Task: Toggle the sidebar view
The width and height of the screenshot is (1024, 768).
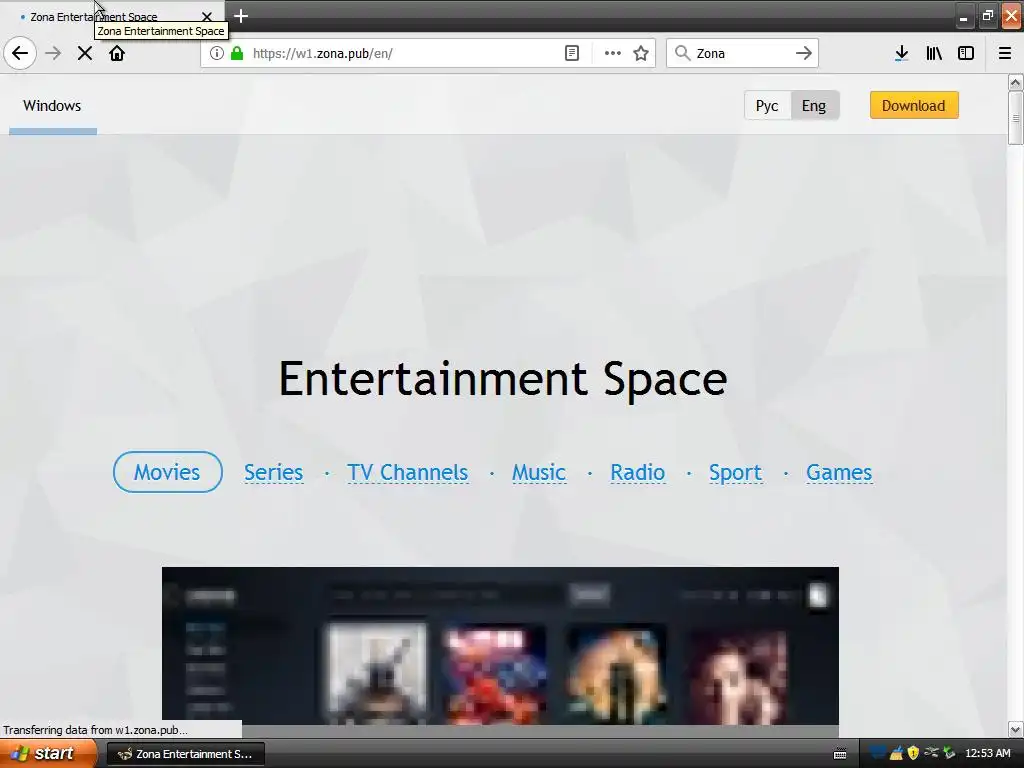Action: coord(966,53)
